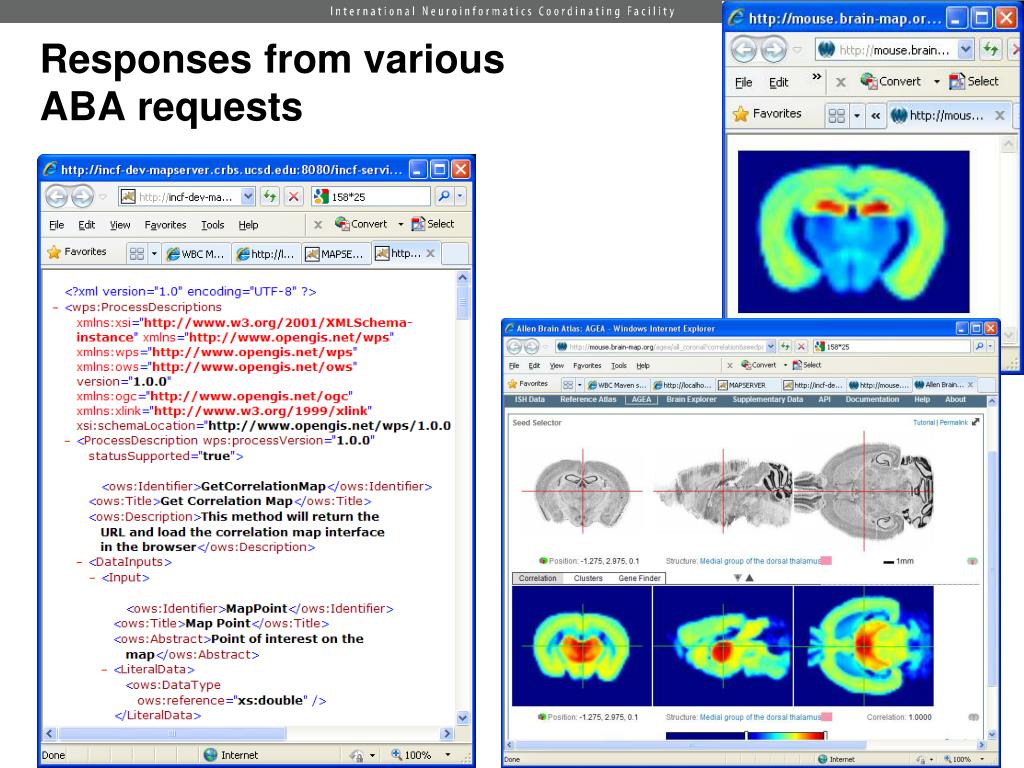The height and width of the screenshot is (768, 1024).
Task: Open Quick Tabs grid in incf-dev-mapserver window
Action: [136, 253]
